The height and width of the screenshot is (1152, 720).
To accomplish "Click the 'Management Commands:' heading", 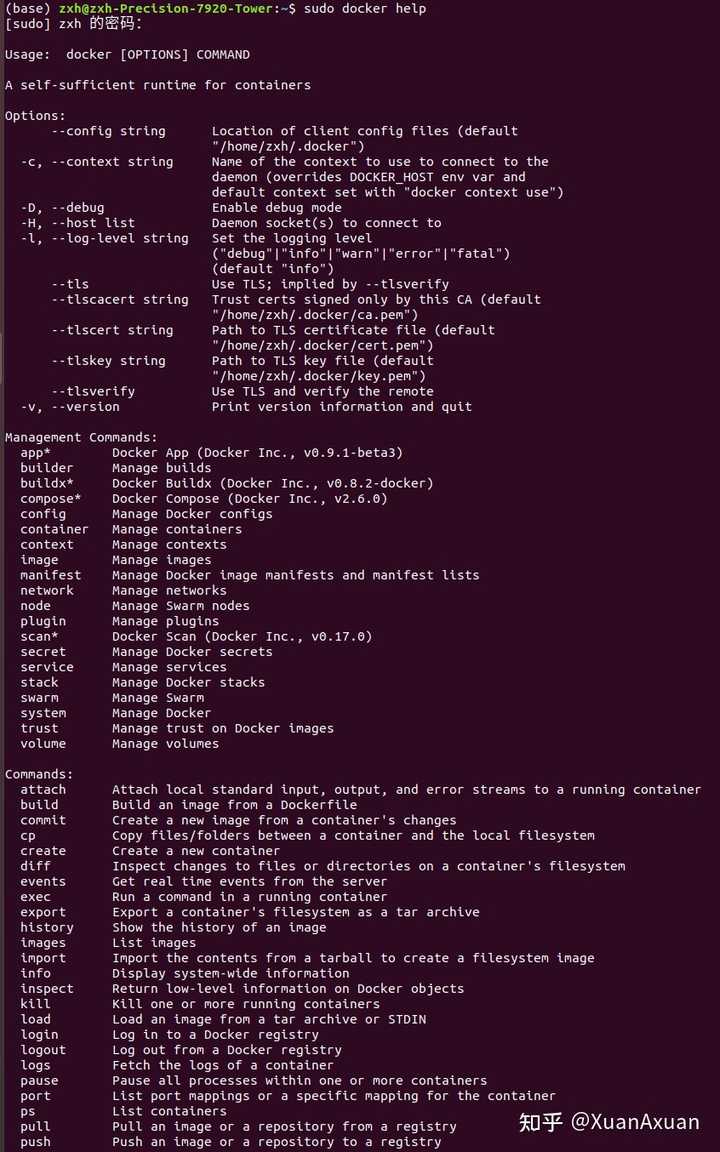I will (81, 437).
